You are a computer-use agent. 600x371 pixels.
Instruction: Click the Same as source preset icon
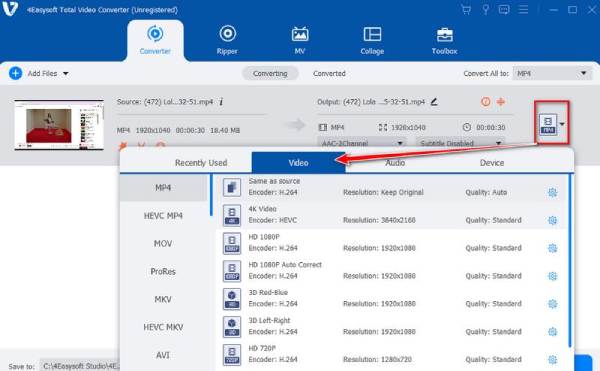click(x=232, y=187)
